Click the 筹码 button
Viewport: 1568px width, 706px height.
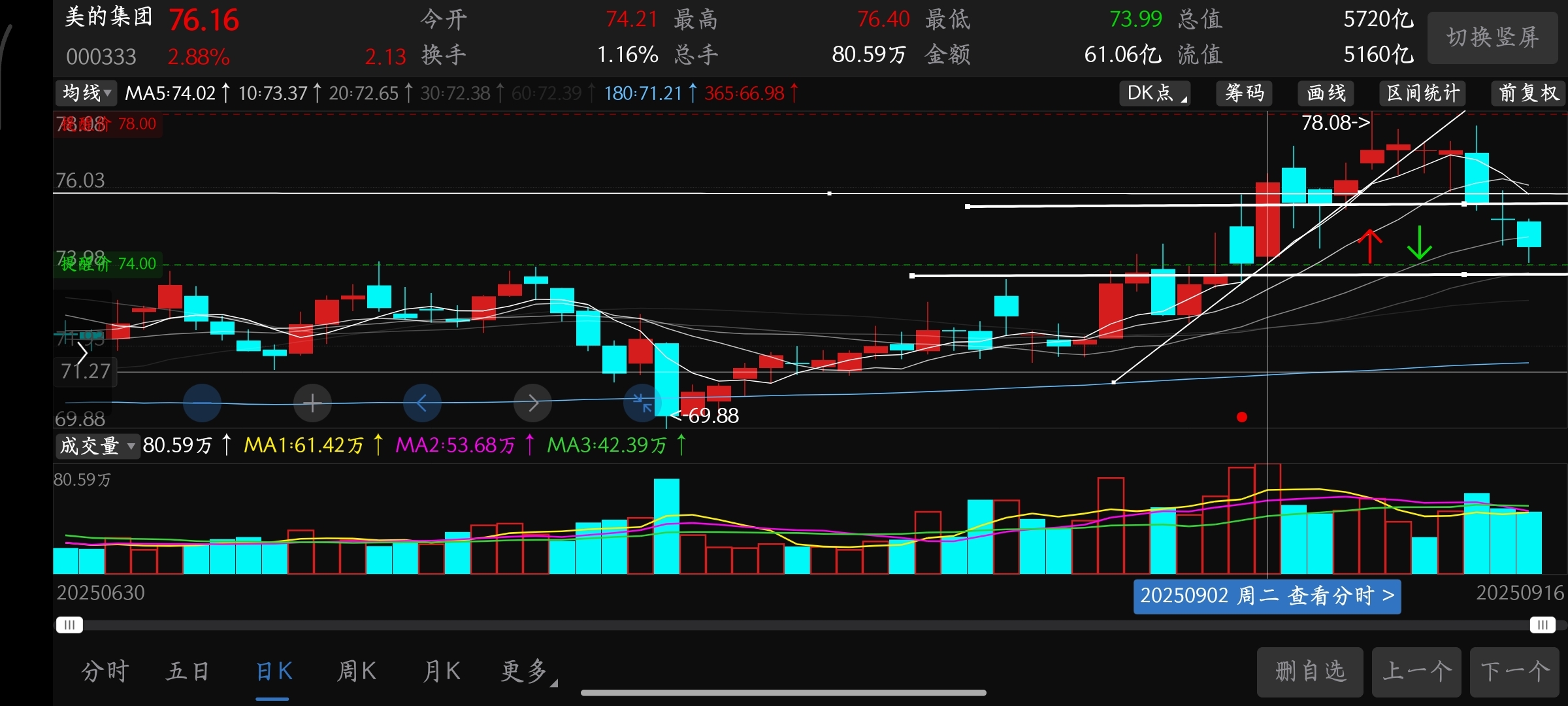pos(1245,93)
